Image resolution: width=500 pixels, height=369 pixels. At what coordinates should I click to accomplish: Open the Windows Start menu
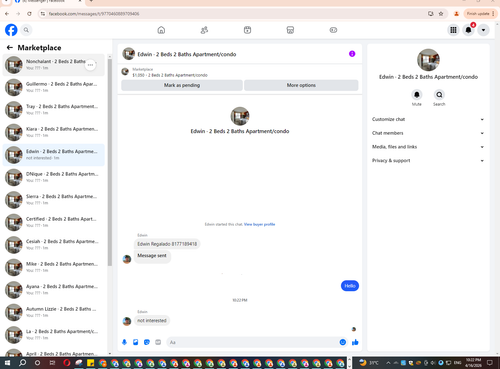point(7,363)
